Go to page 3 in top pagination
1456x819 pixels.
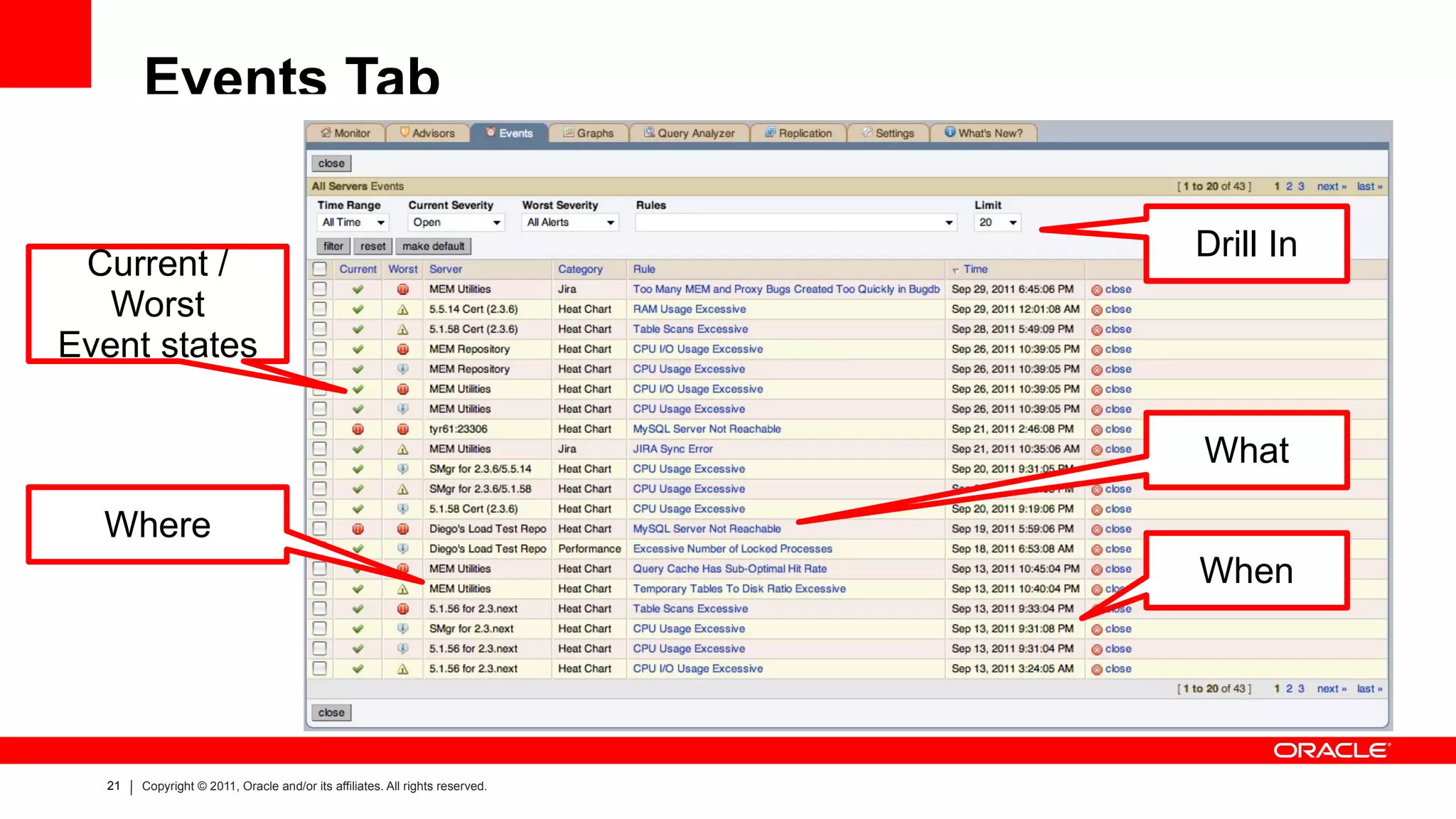click(1301, 186)
